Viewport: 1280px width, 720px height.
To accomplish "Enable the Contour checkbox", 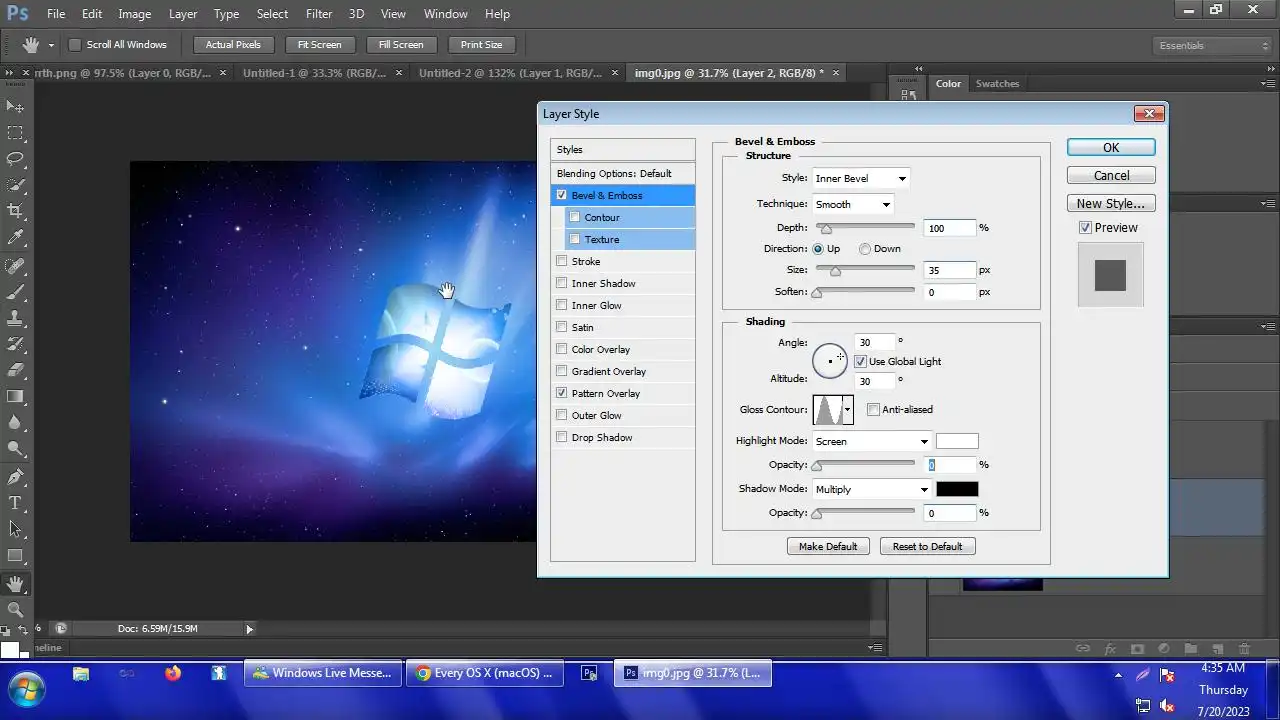I will point(574,217).
